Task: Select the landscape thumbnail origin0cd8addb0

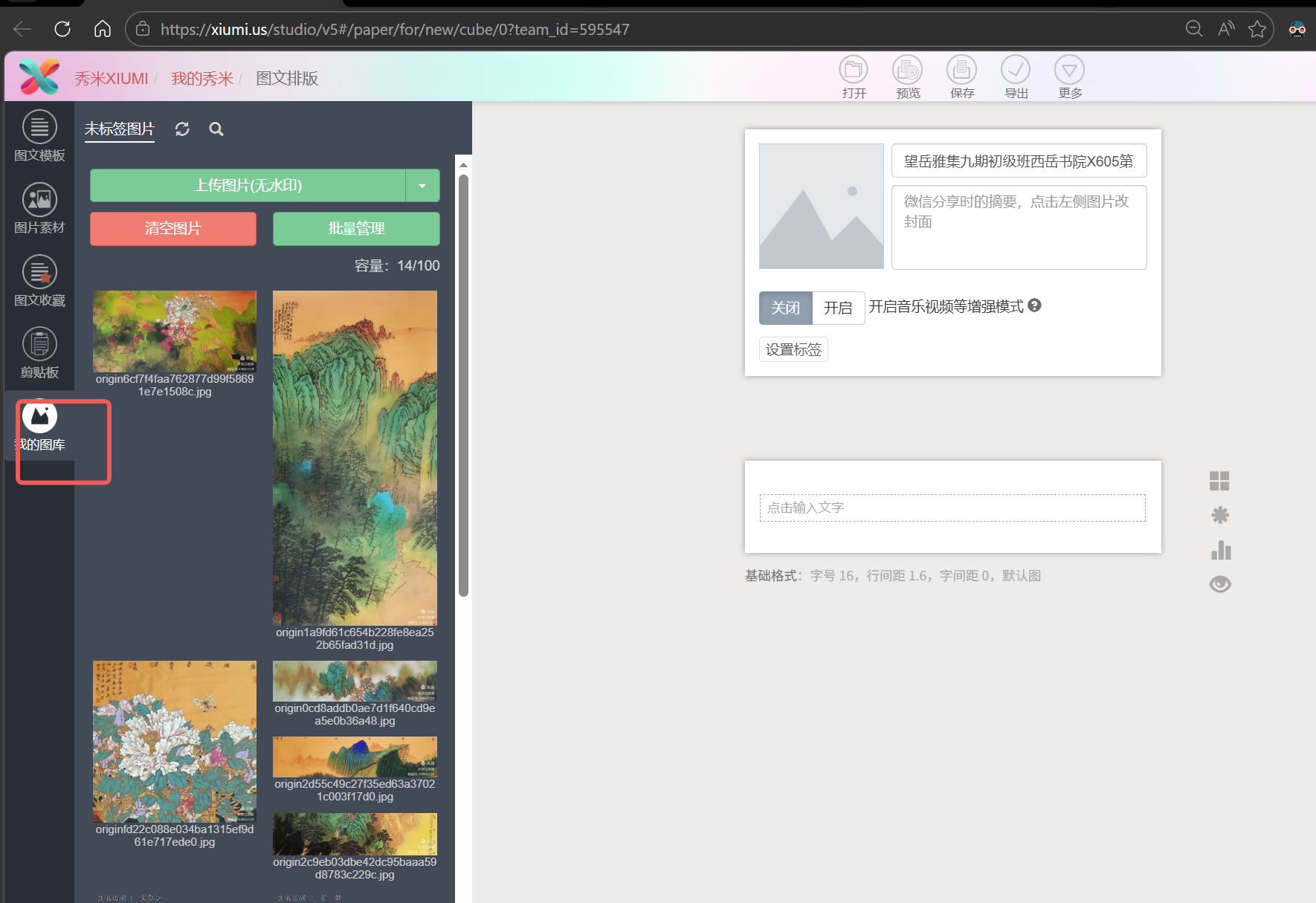Action: coord(355,681)
